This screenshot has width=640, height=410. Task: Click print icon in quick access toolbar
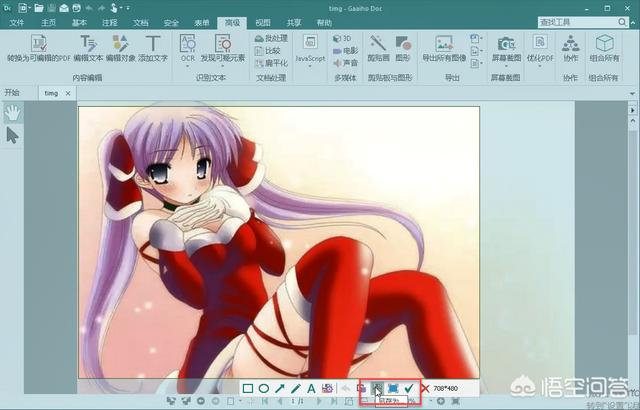(76, 8)
